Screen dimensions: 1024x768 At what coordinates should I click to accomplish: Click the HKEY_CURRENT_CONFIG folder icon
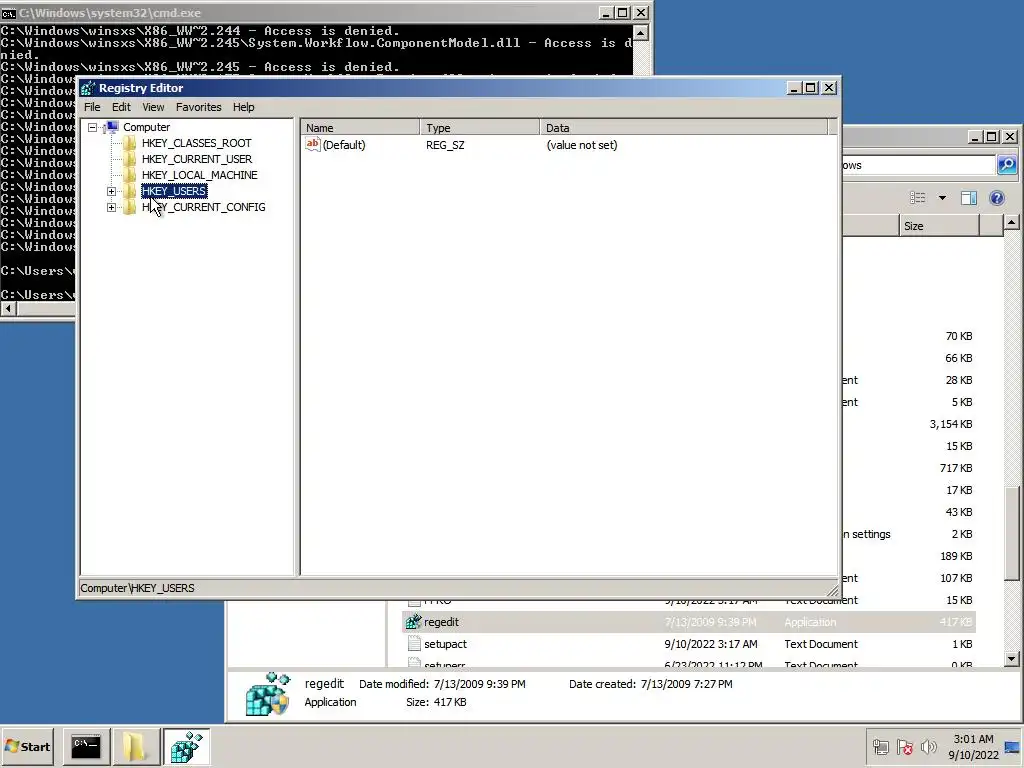[129, 207]
